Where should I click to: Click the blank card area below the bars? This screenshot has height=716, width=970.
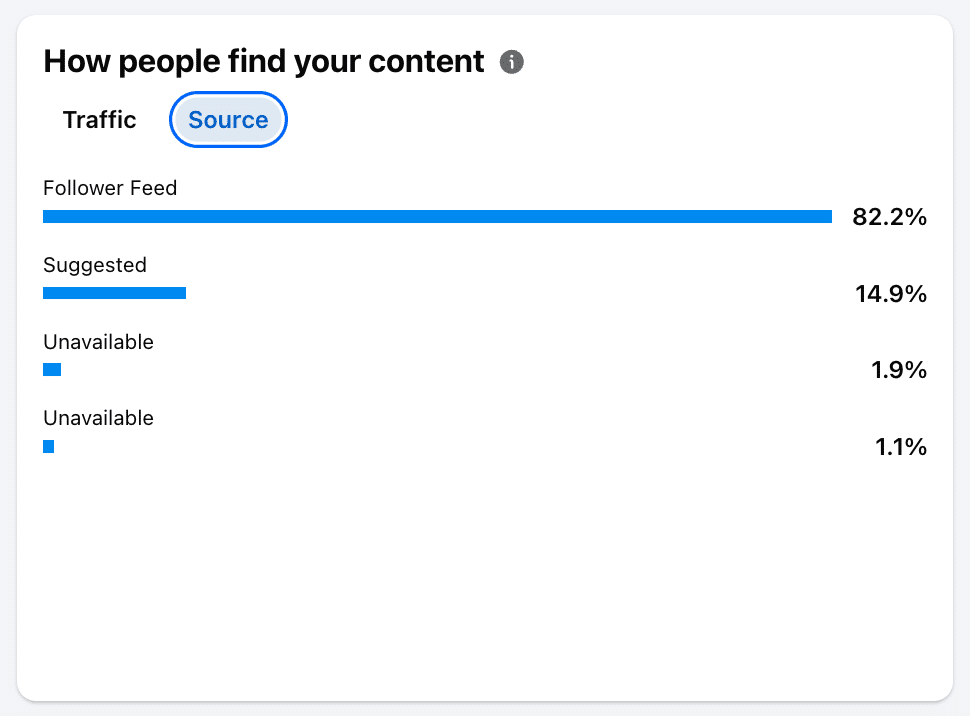click(x=485, y=580)
